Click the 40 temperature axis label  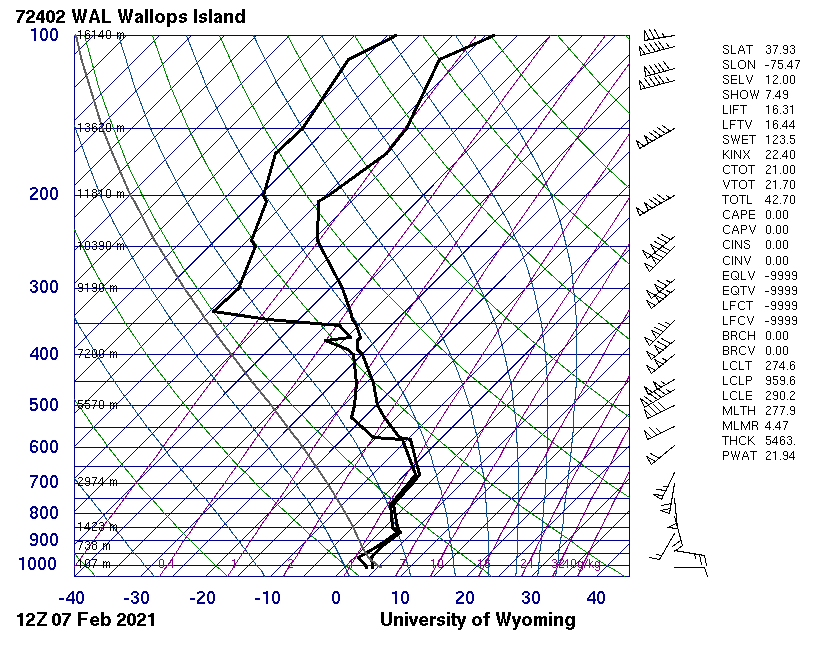(x=596, y=597)
